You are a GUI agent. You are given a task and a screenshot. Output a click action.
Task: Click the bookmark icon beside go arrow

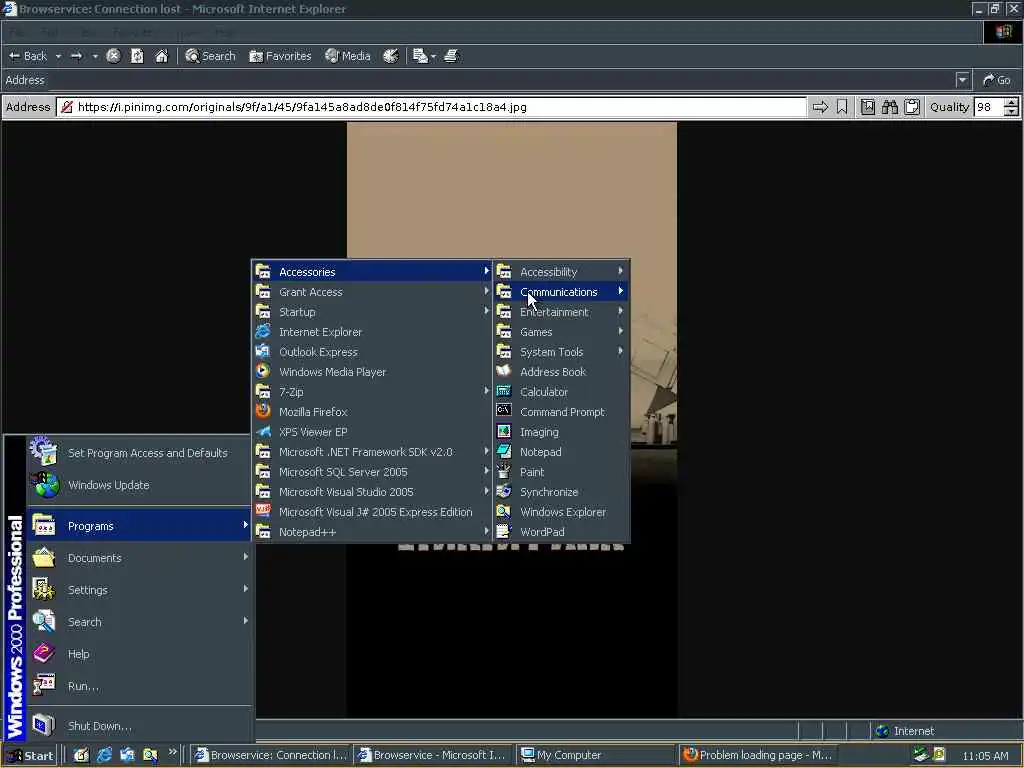coord(842,107)
